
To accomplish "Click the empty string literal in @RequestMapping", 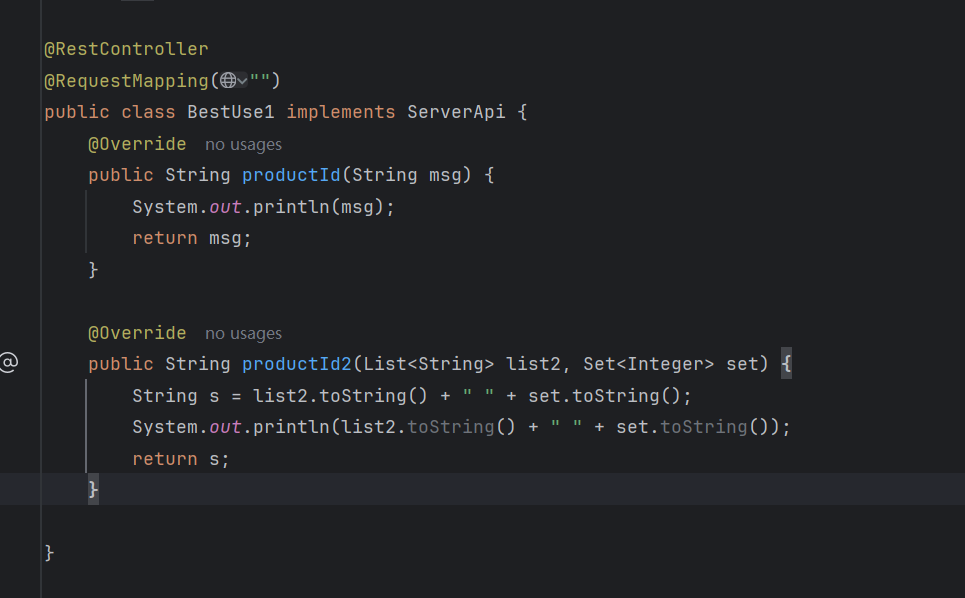I will pyautogui.click(x=260, y=79).
